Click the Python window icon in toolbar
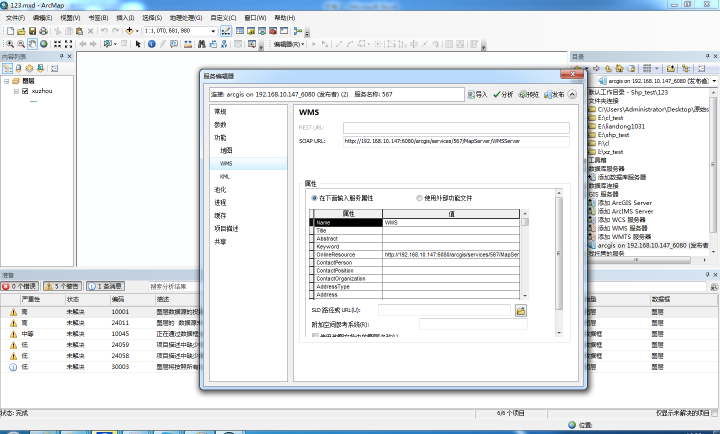Screen dimensions: 720x434 (x=284, y=31)
